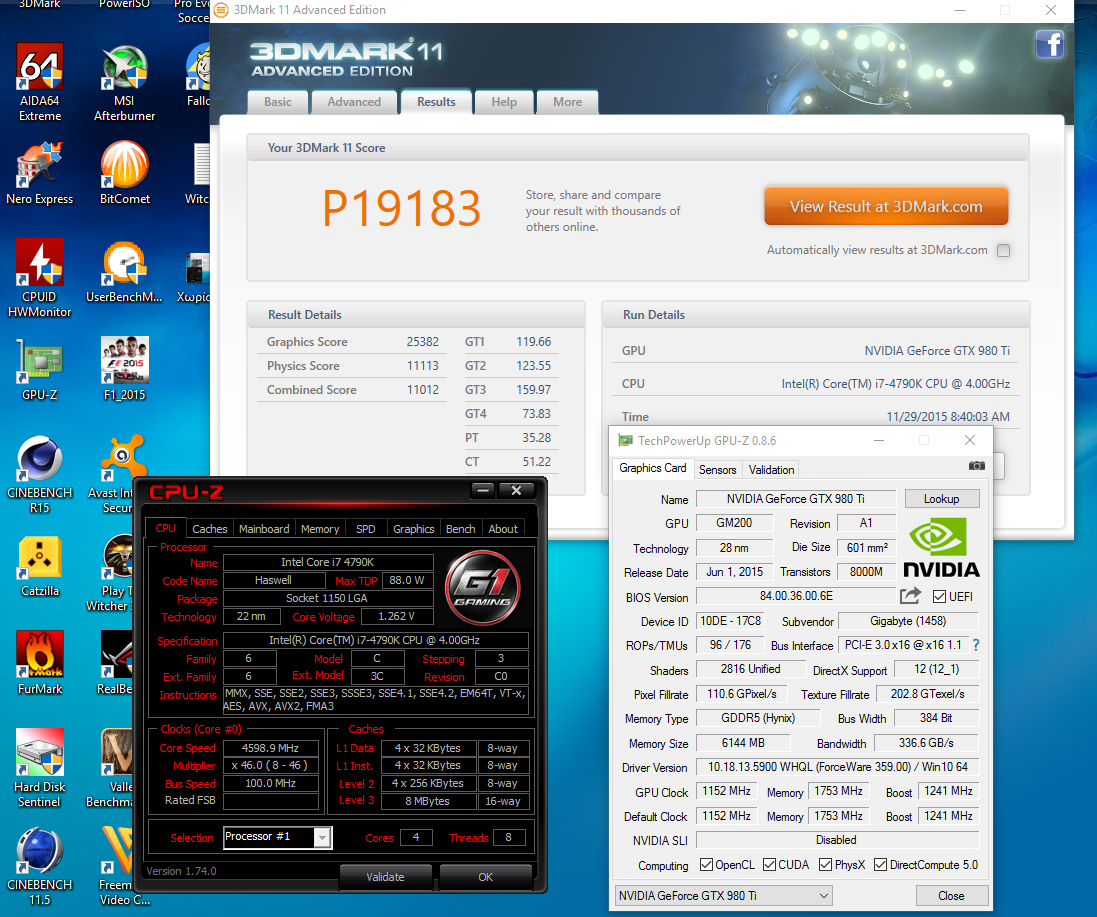Click Close button in GPU-Z
This screenshot has width=1097, height=917.
(951, 895)
